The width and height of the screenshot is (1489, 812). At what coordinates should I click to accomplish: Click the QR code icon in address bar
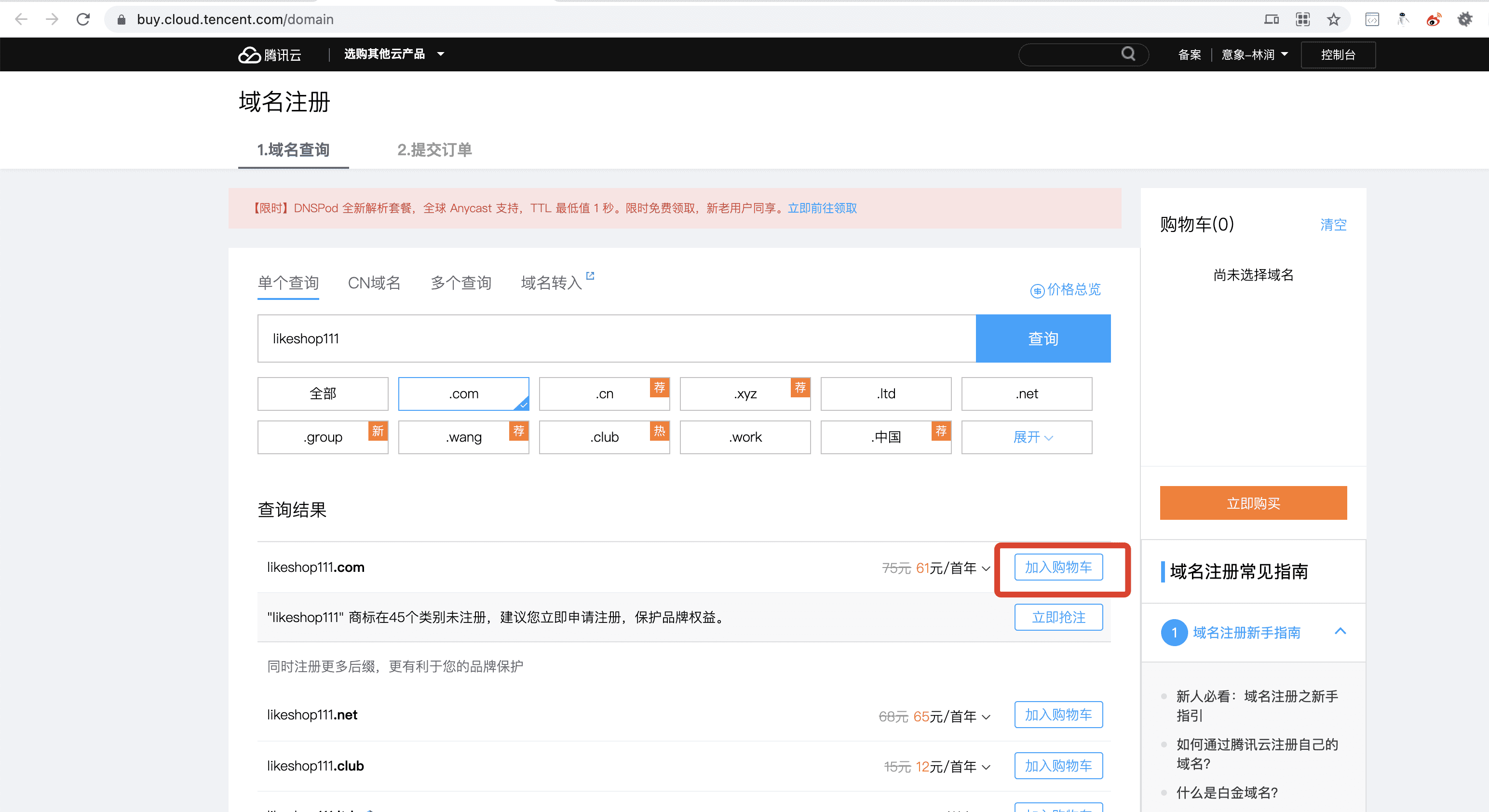(1303, 19)
